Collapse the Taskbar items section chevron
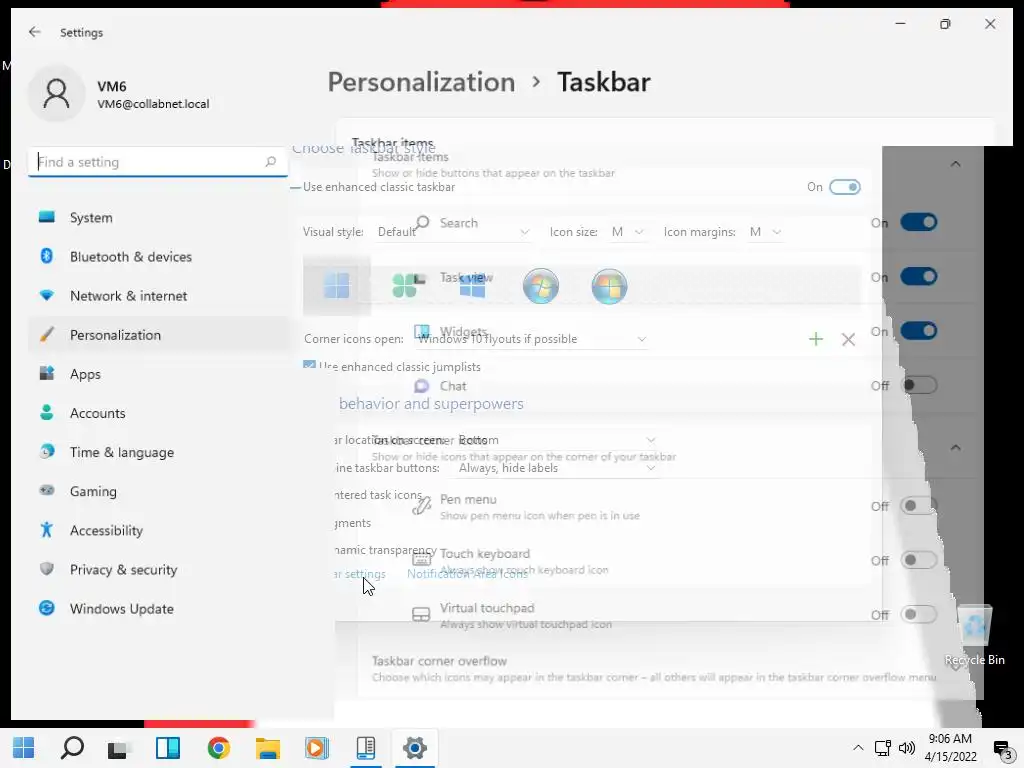Image resolution: width=1024 pixels, height=768 pixels. pos(955,164)
